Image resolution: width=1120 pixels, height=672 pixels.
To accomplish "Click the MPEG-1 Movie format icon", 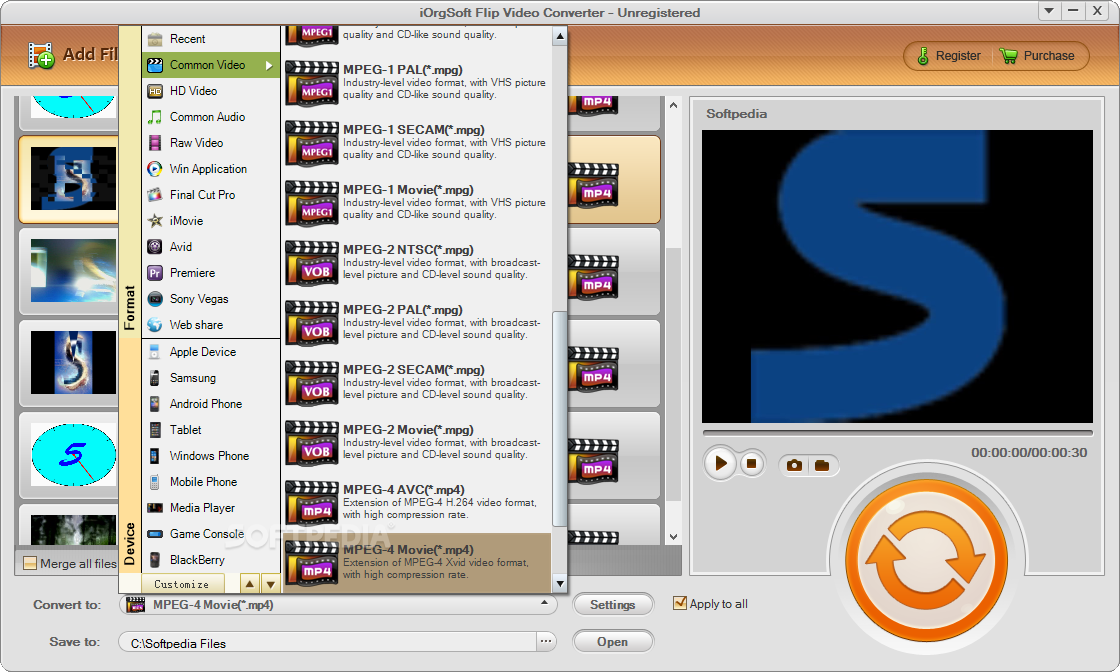I will pyautogui.click(x=311, y=204).
